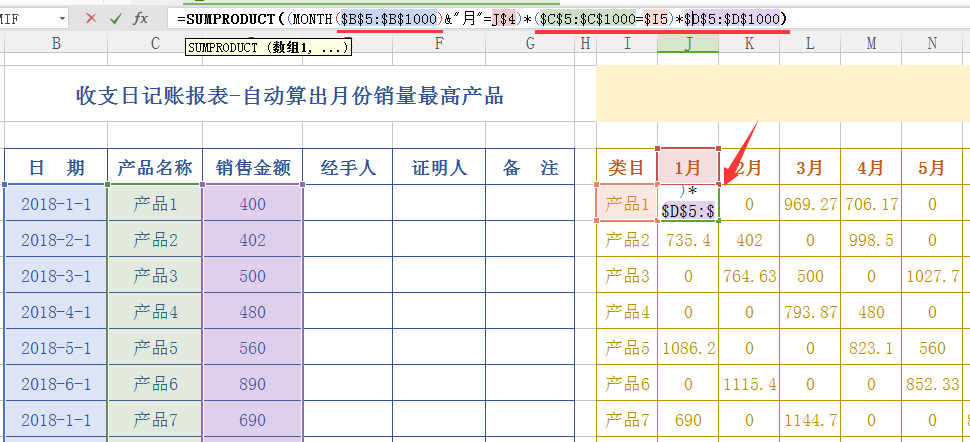Select column L header
Screen dimensions: 970x442
[x=810, y=43]
